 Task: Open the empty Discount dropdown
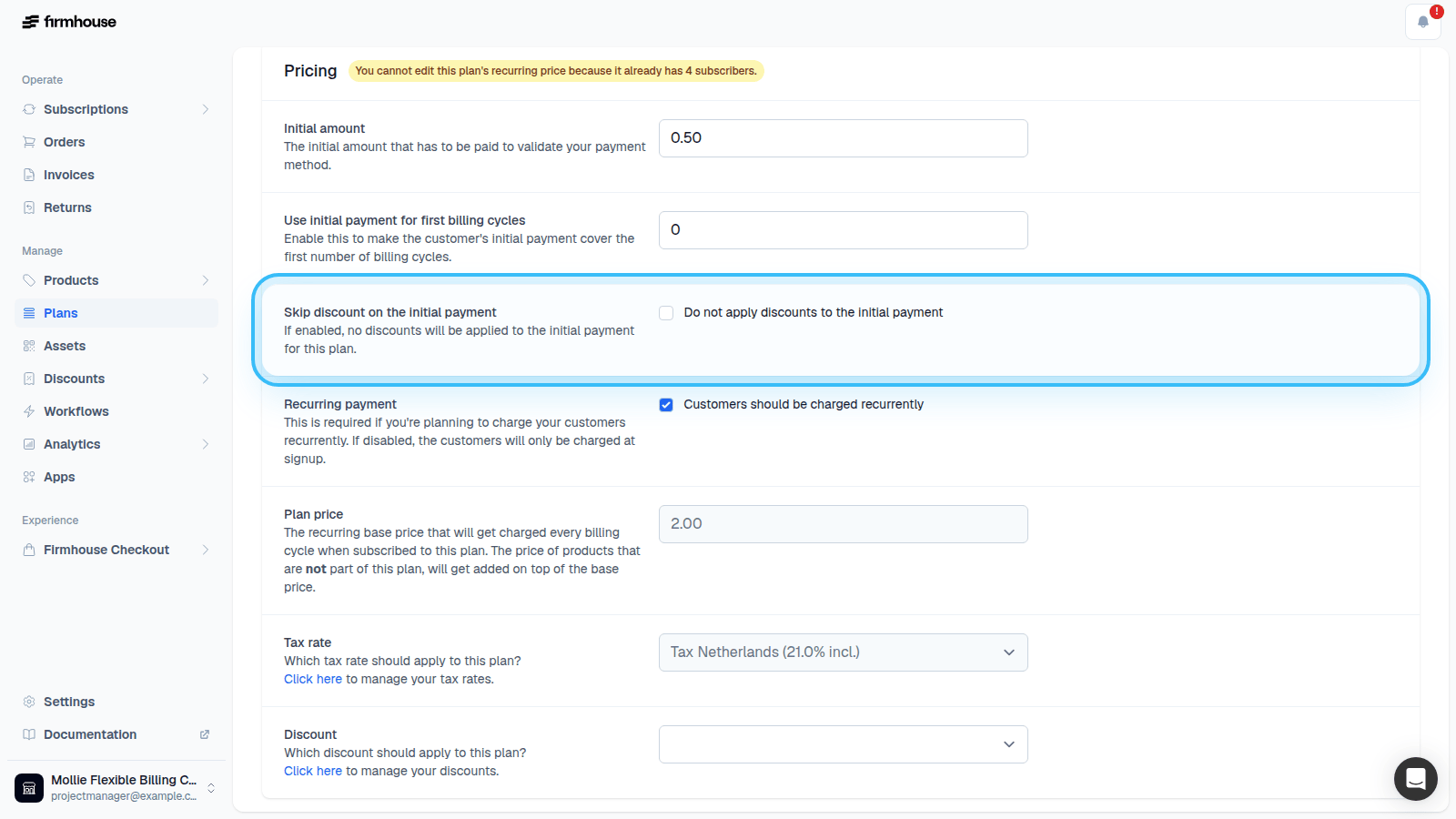[x=844, y=744]
